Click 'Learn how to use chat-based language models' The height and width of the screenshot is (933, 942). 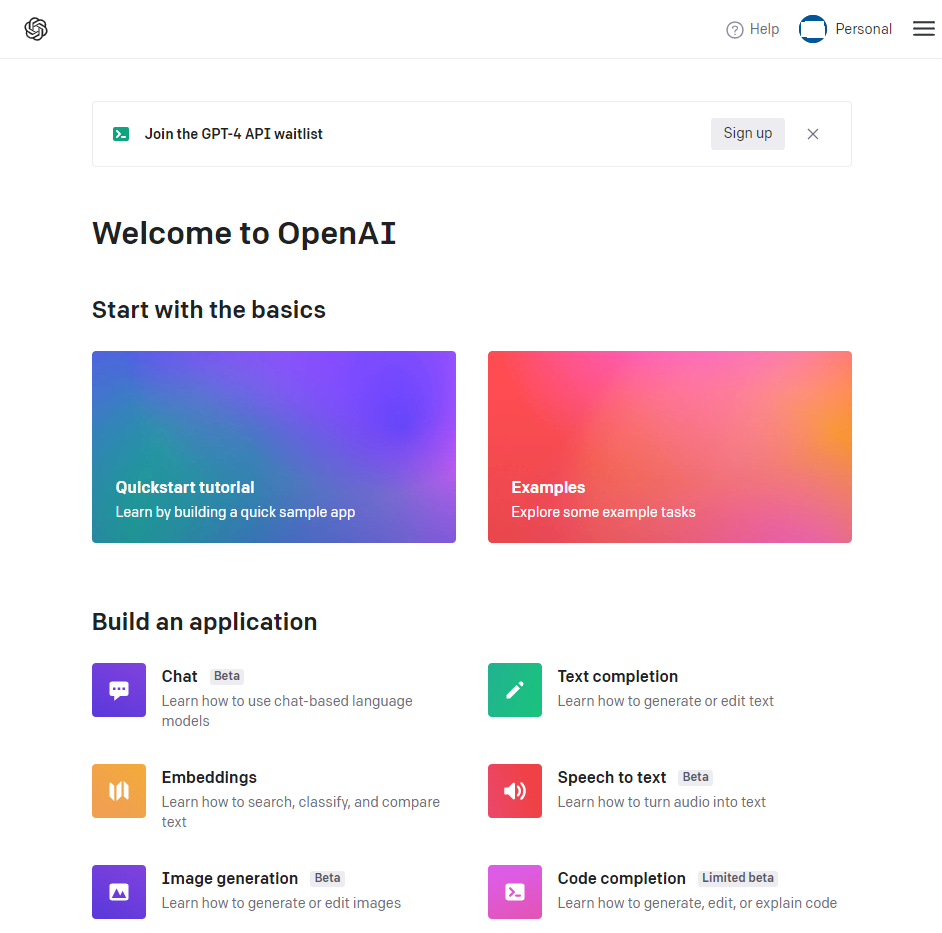287,711
